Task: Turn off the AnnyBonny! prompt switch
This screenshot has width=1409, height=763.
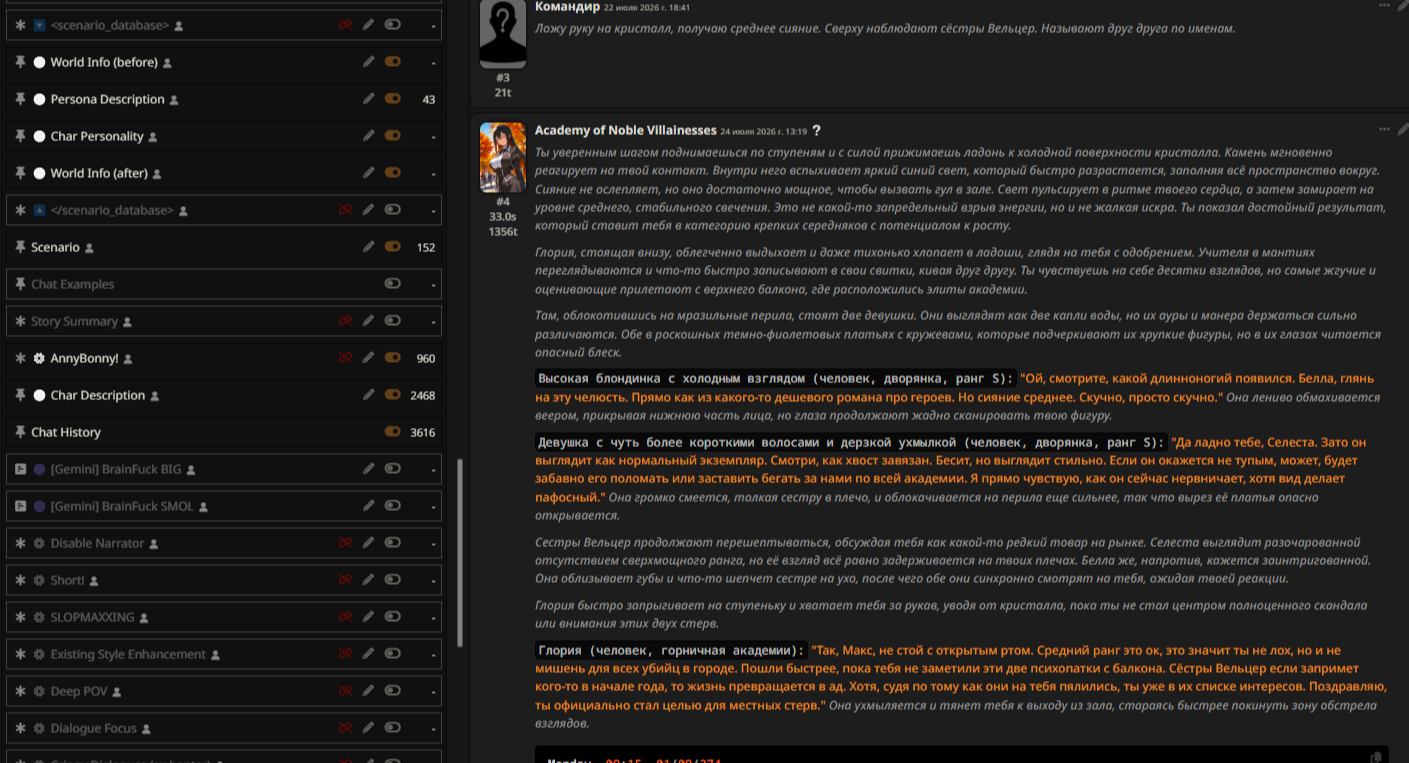Action: (393, 358)
